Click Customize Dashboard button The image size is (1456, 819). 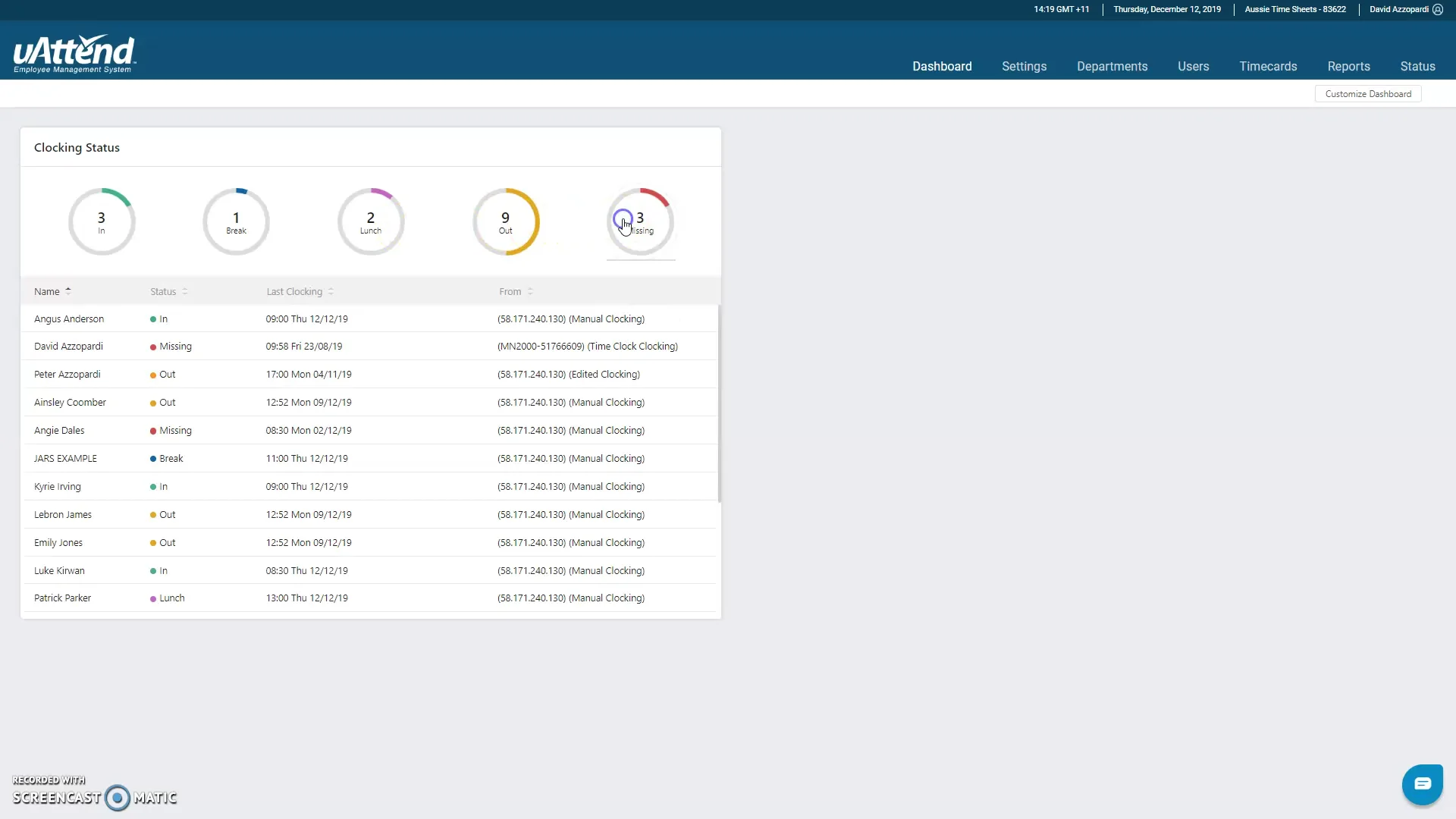click(1368, 94)
